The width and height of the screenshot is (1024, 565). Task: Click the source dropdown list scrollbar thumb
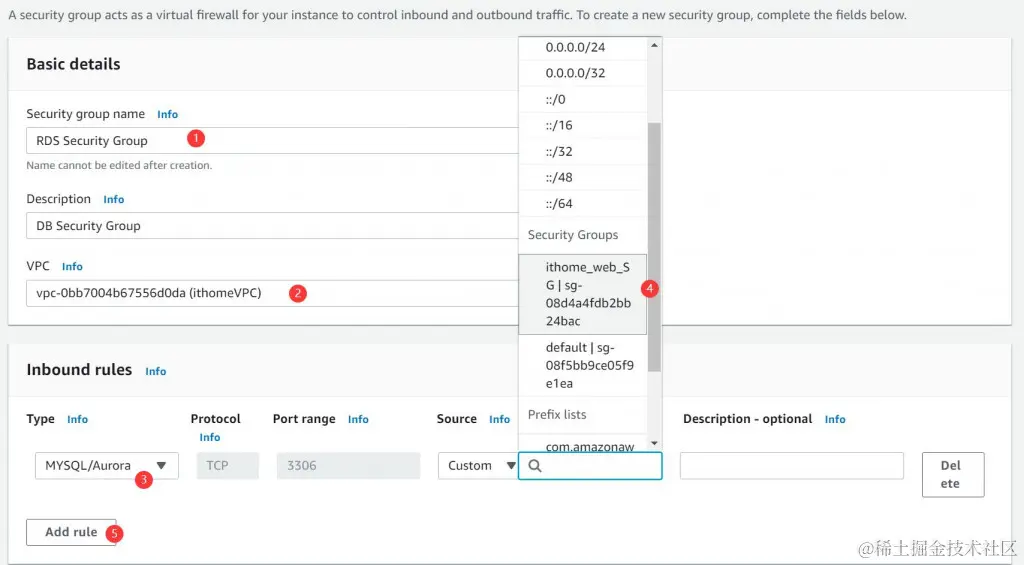(654, 247)
